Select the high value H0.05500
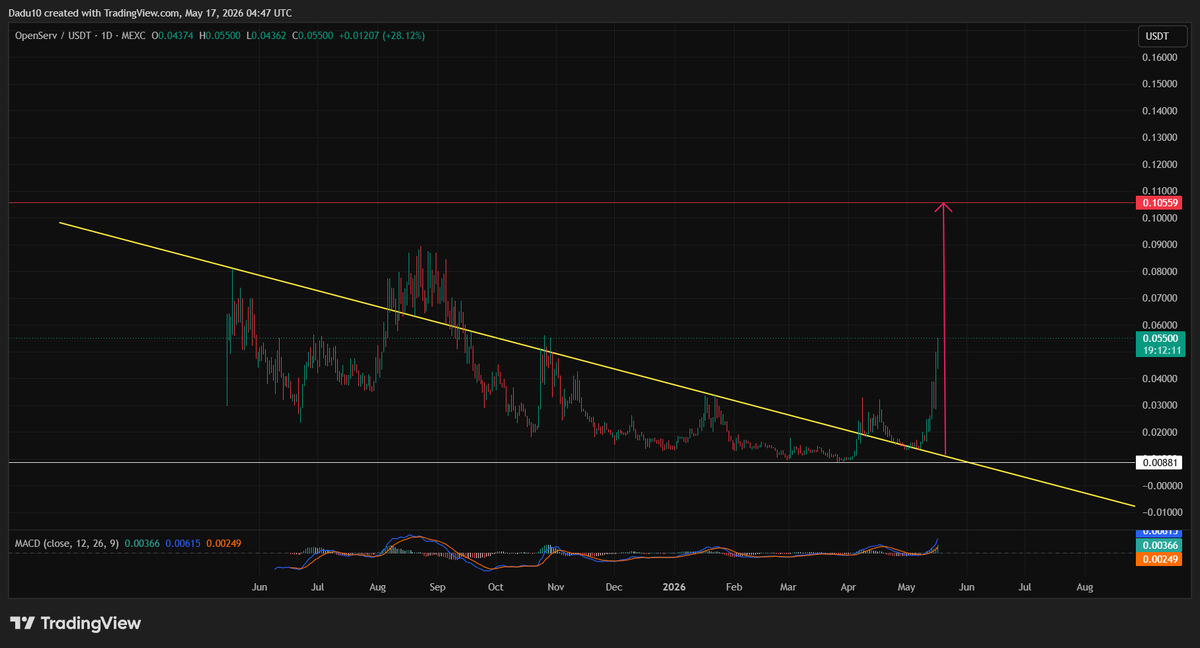Image resolution: width=1200 pixels, height=648 pixels. [x=221, y=35]
